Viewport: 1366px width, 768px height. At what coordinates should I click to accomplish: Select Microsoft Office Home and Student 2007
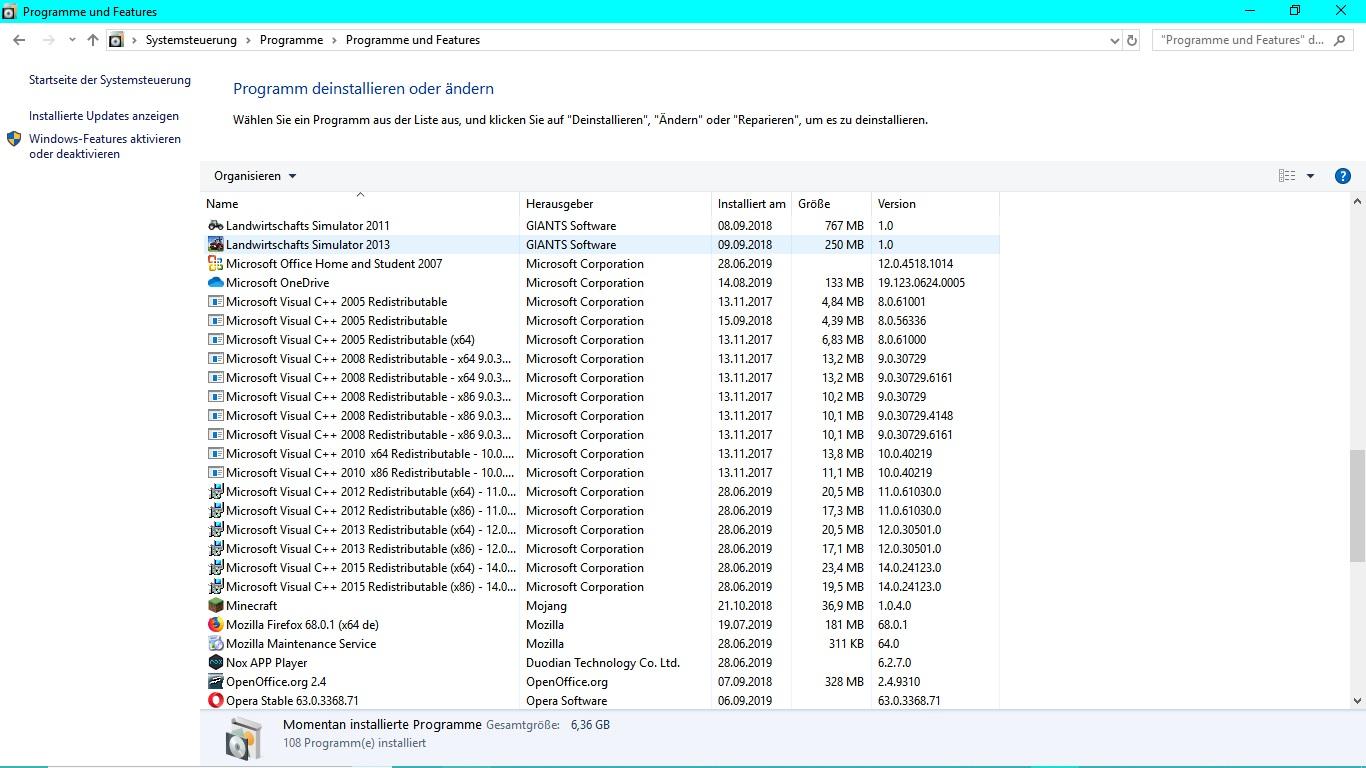(334, 264)
